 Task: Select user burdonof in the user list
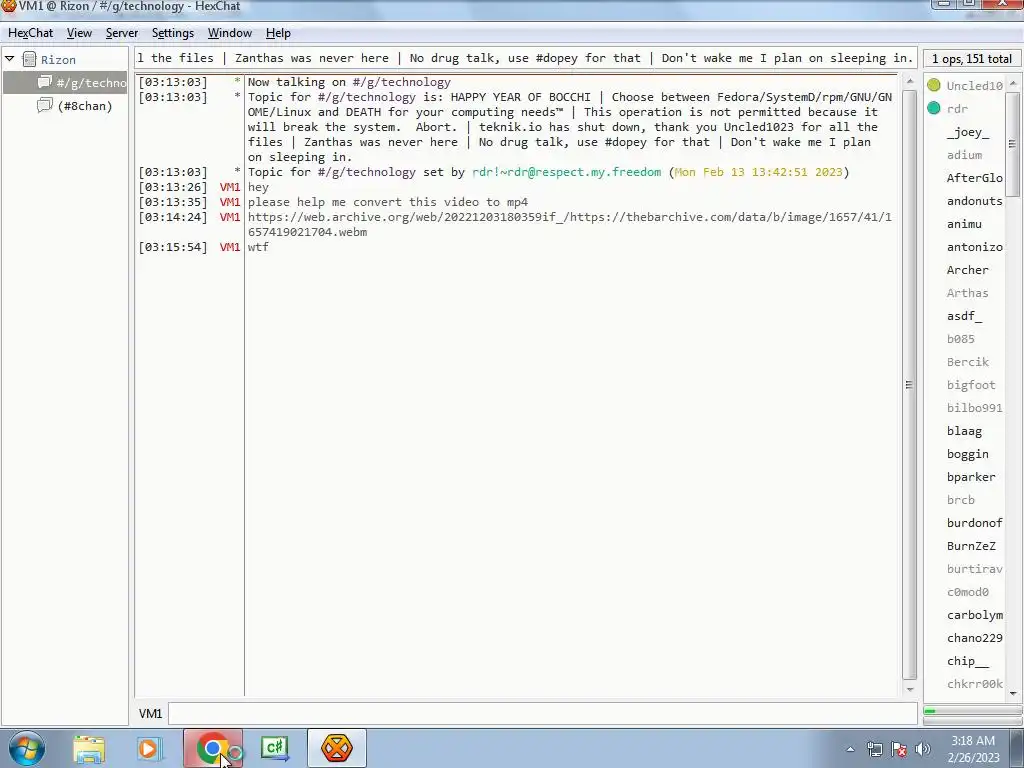click(x=974, y=523)
